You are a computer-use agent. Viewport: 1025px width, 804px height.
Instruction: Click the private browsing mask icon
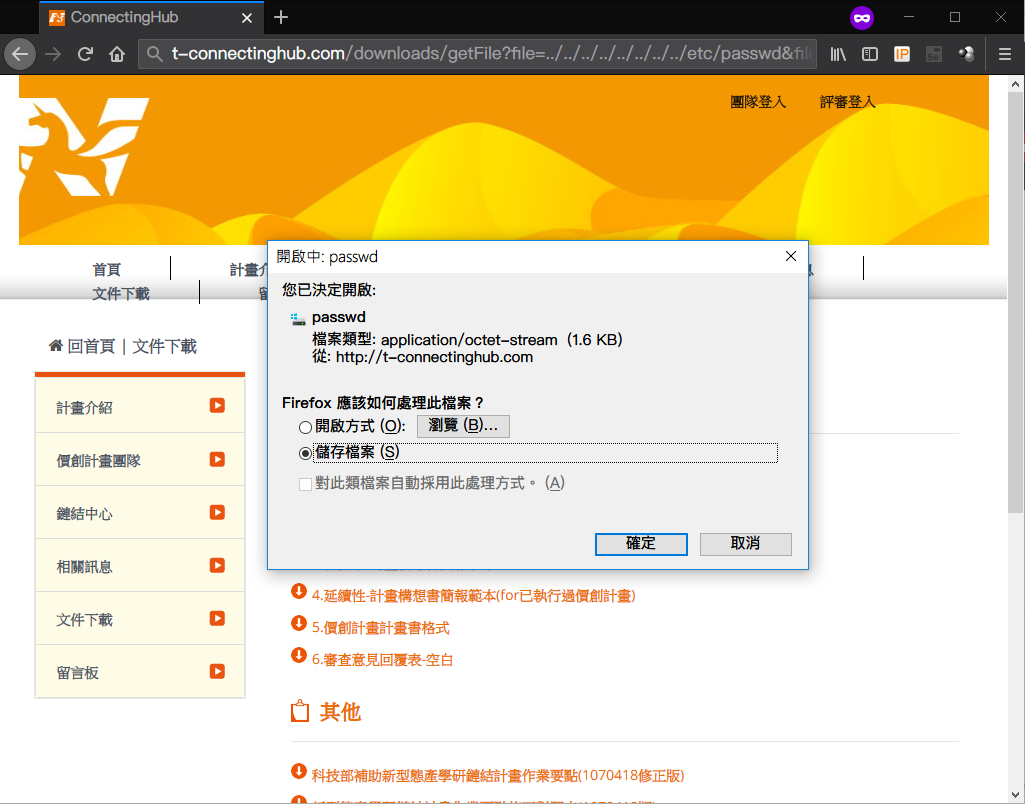(862, 18)
